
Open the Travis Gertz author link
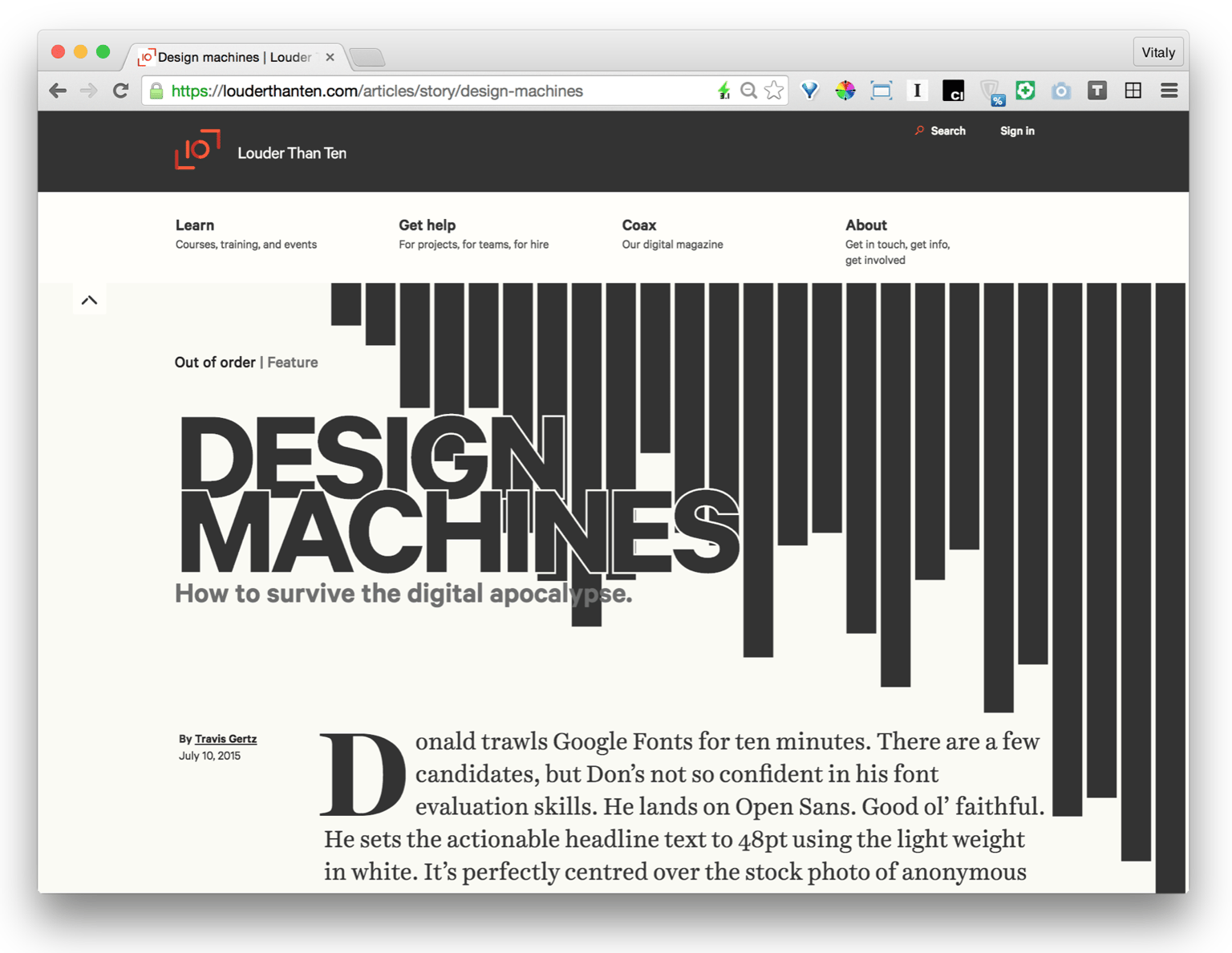(x=225, y=739)
